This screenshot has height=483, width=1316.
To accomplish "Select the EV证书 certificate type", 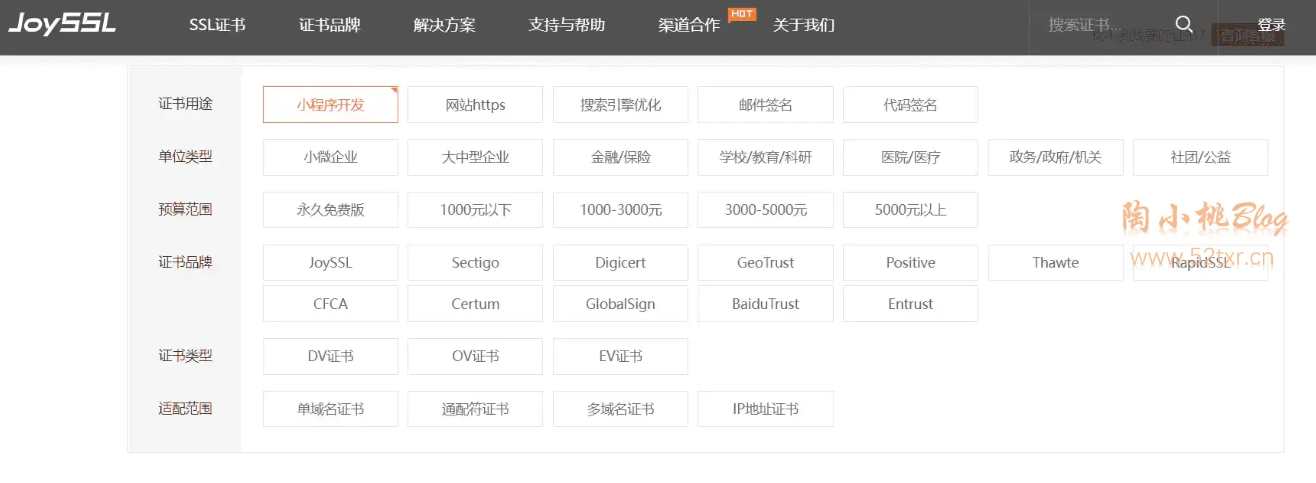I will point(620,356).
